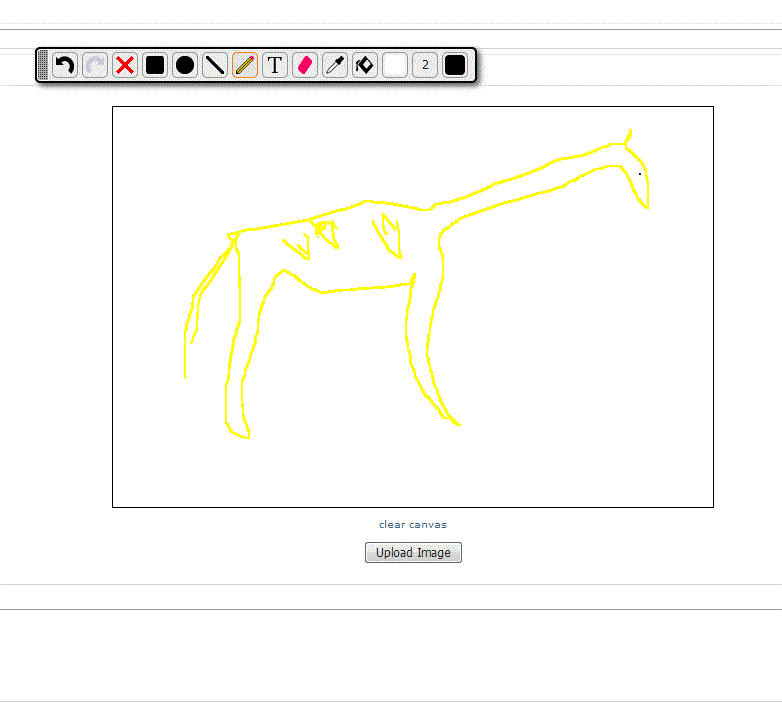Select the text T tool
782x705 pixels.
[275, 66]
